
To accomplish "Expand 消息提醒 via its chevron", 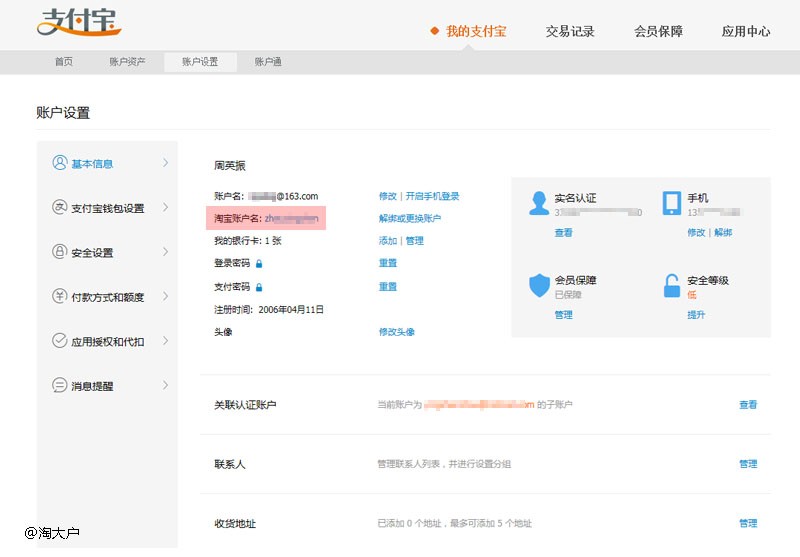I will pos(165,385).
